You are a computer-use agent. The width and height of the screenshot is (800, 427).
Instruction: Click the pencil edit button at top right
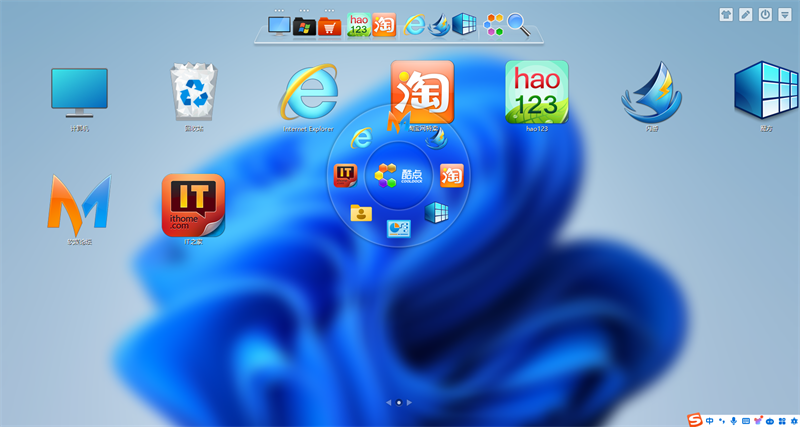click(745, 14)
